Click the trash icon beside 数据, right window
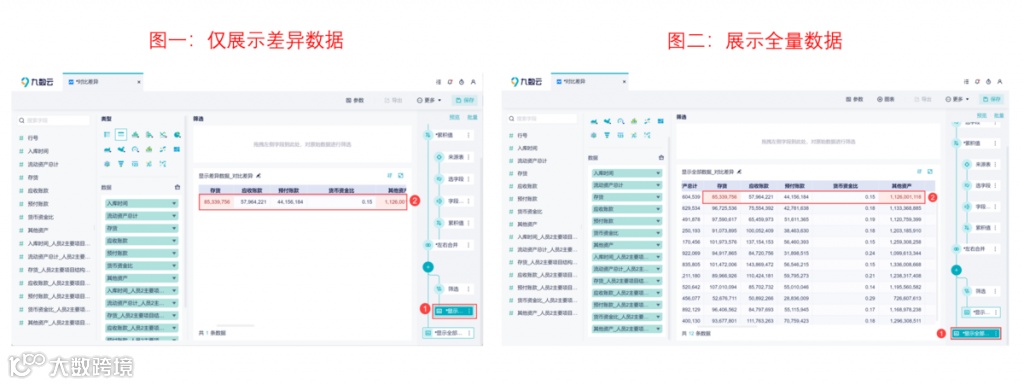 (662, 157)
